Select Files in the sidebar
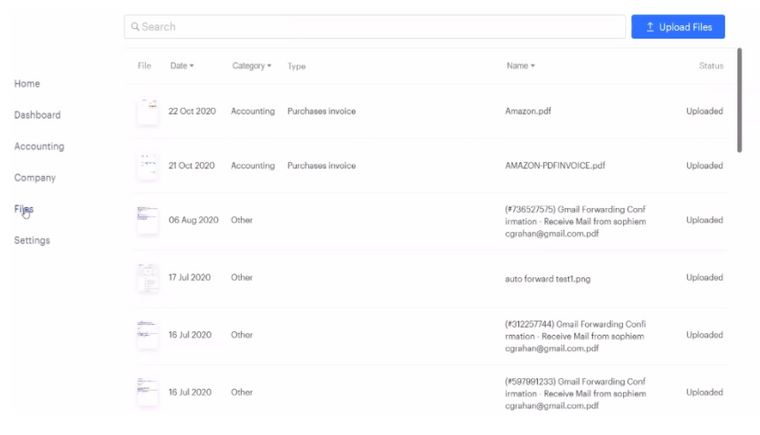 point(24,209)
